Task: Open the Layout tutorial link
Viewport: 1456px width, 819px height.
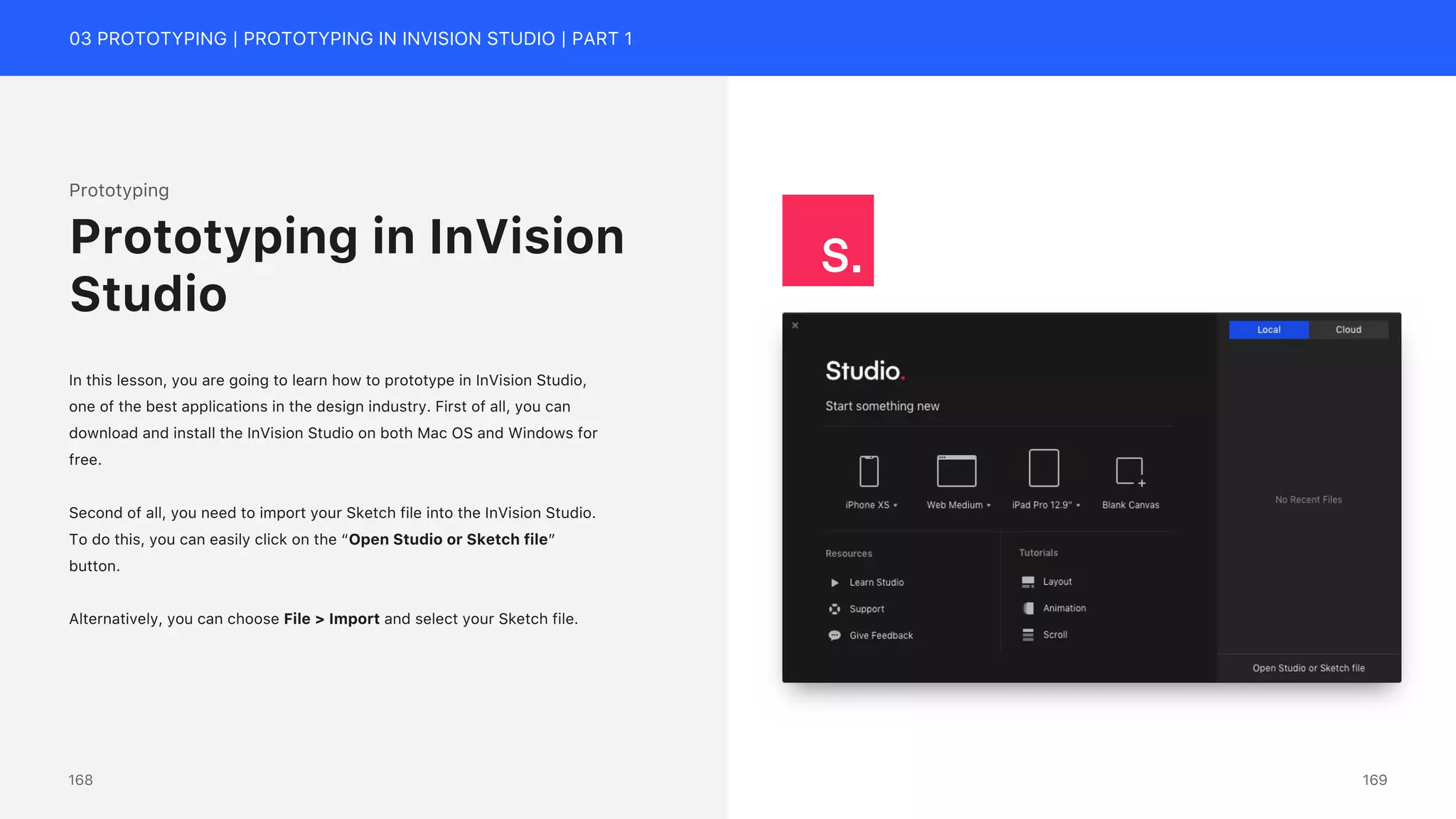Action: pos(1057,582)
